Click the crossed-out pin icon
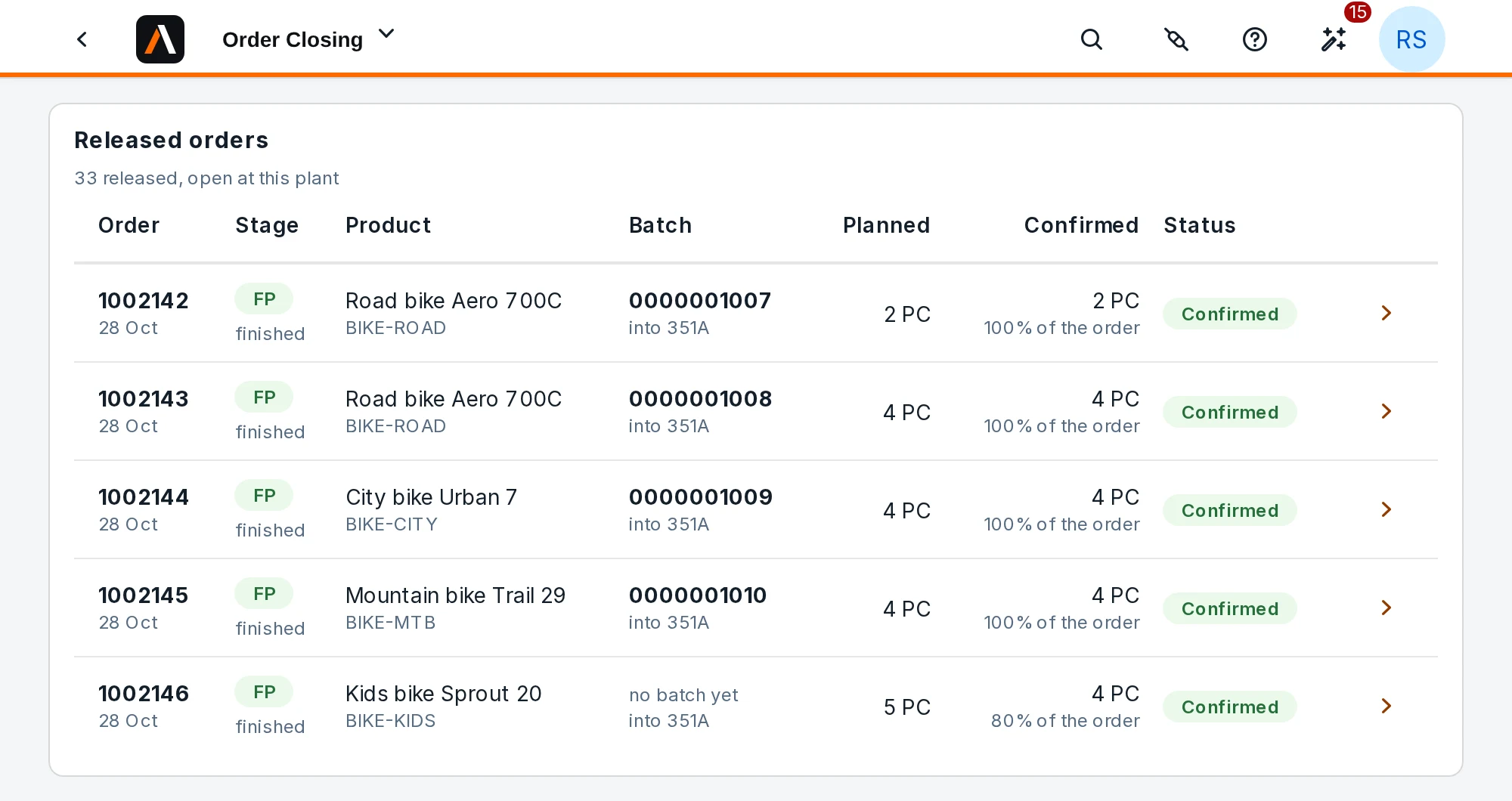This screenshot has height=801, width=1512. [1176, 39]
